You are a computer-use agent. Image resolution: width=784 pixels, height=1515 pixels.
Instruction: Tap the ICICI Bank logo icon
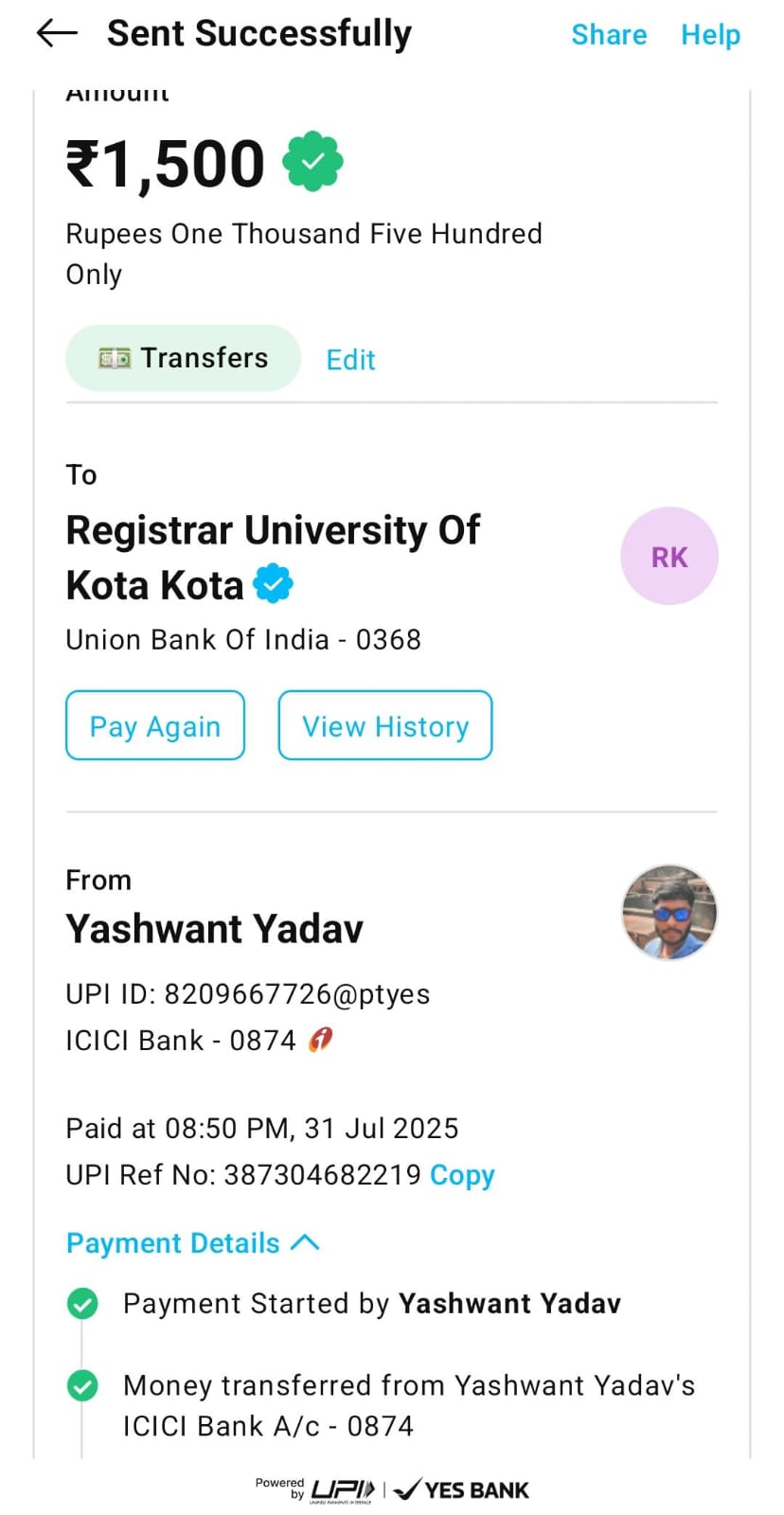(x=321, y=1040)
